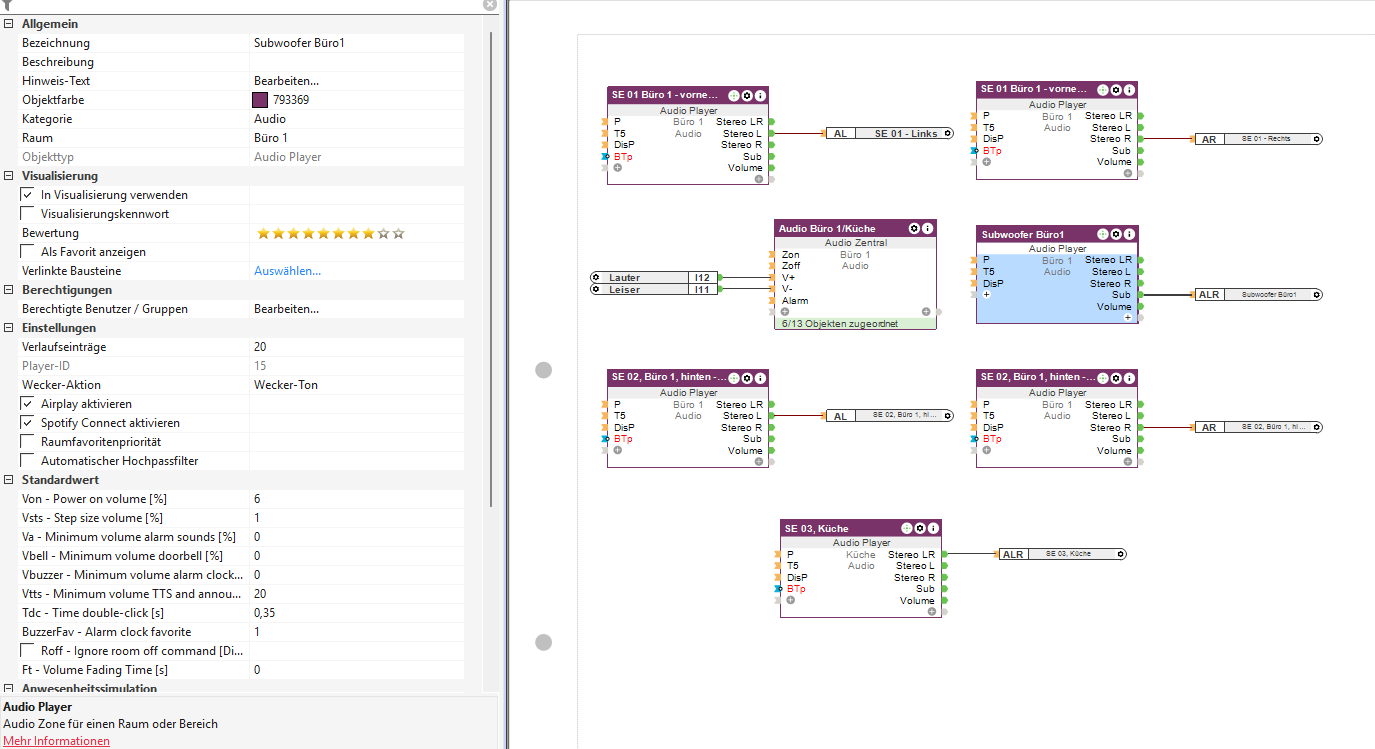Enable Raumfavoritenpriorität checkbox

click(x=28, y=442)
